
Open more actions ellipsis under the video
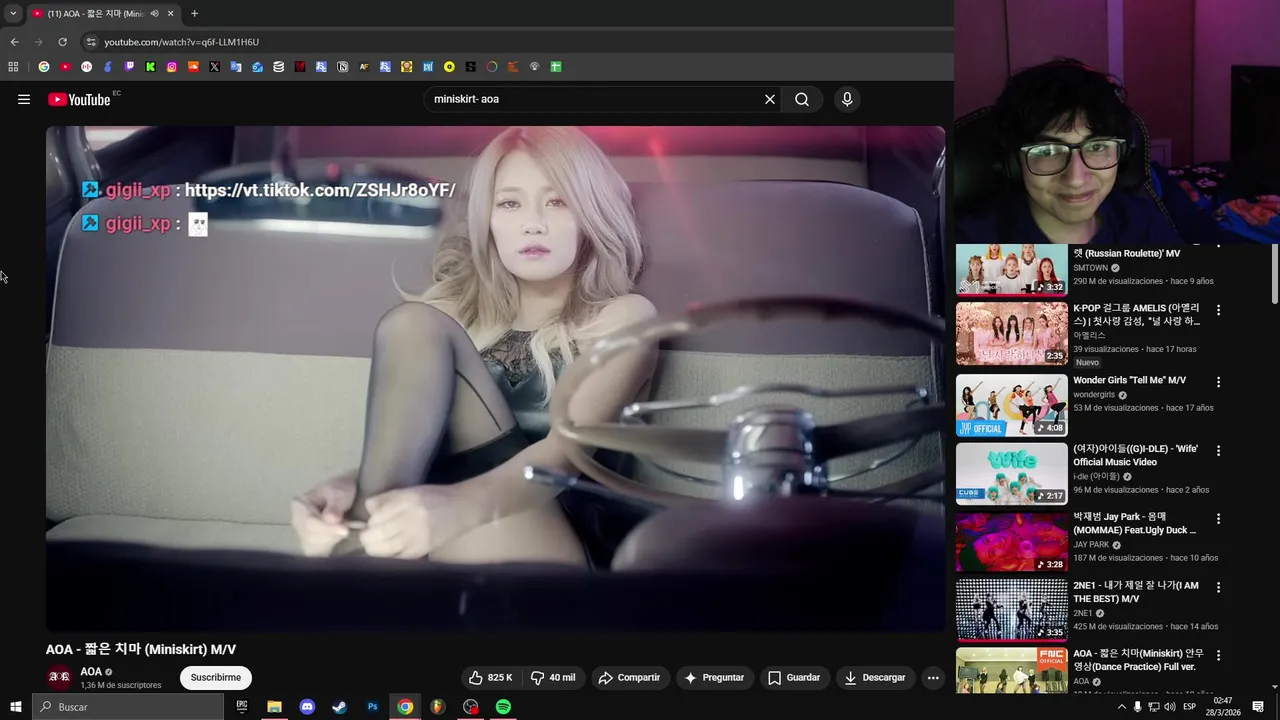933,678
